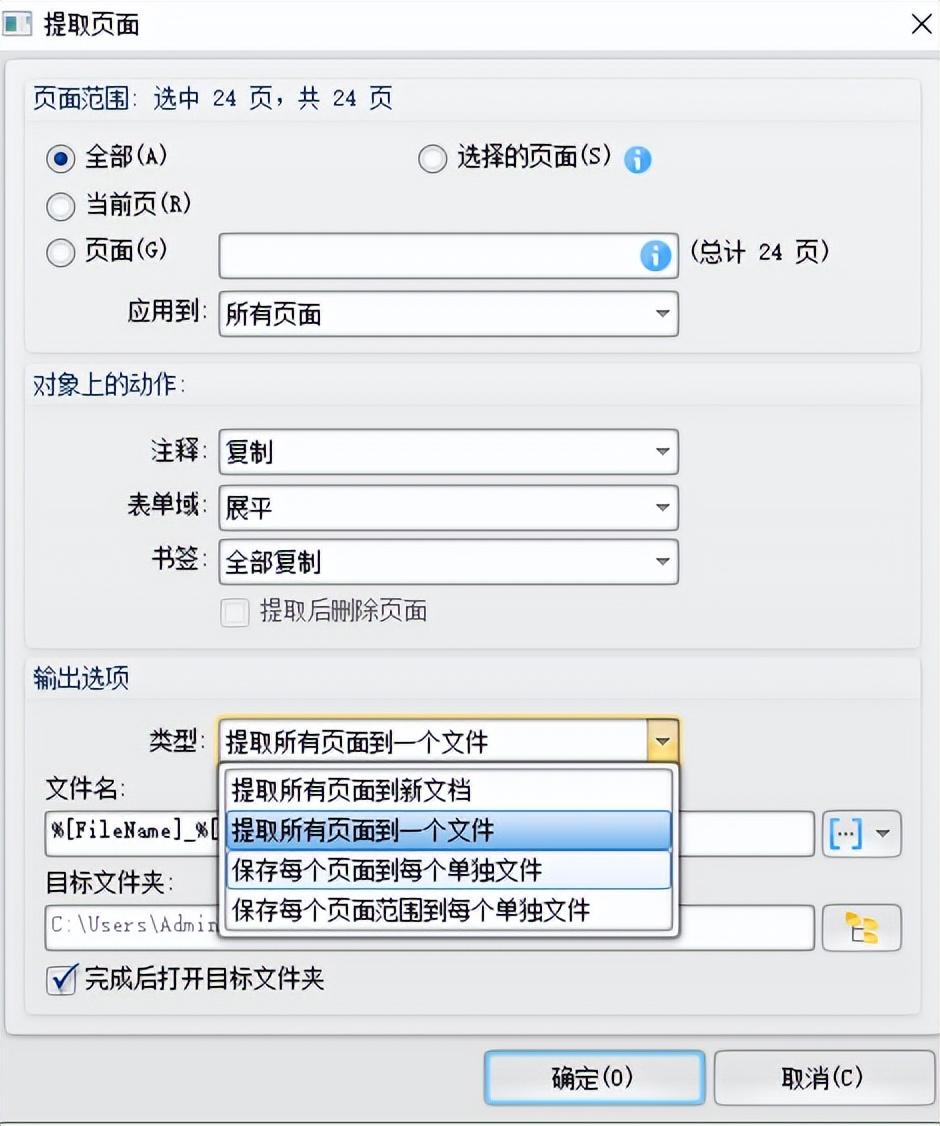The width and height of the screenshot is (940, 1126).
Task: Expand the 注释 dropdown
Action: pos(662,452)
